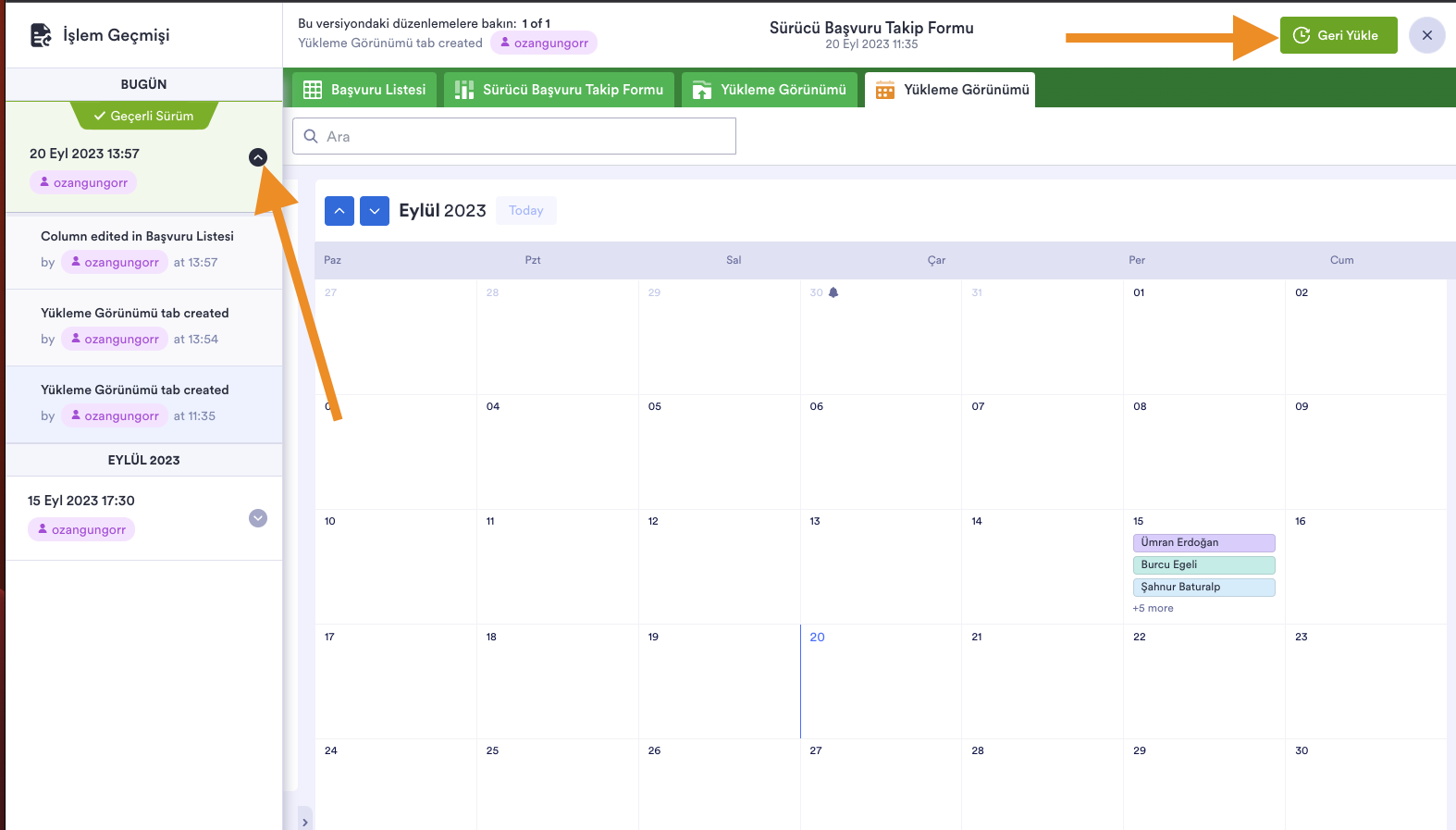Expand the 15 Eyl 2023 17:30 version
The height and width of the screenshot is (830, 1456).
[258, 518]
